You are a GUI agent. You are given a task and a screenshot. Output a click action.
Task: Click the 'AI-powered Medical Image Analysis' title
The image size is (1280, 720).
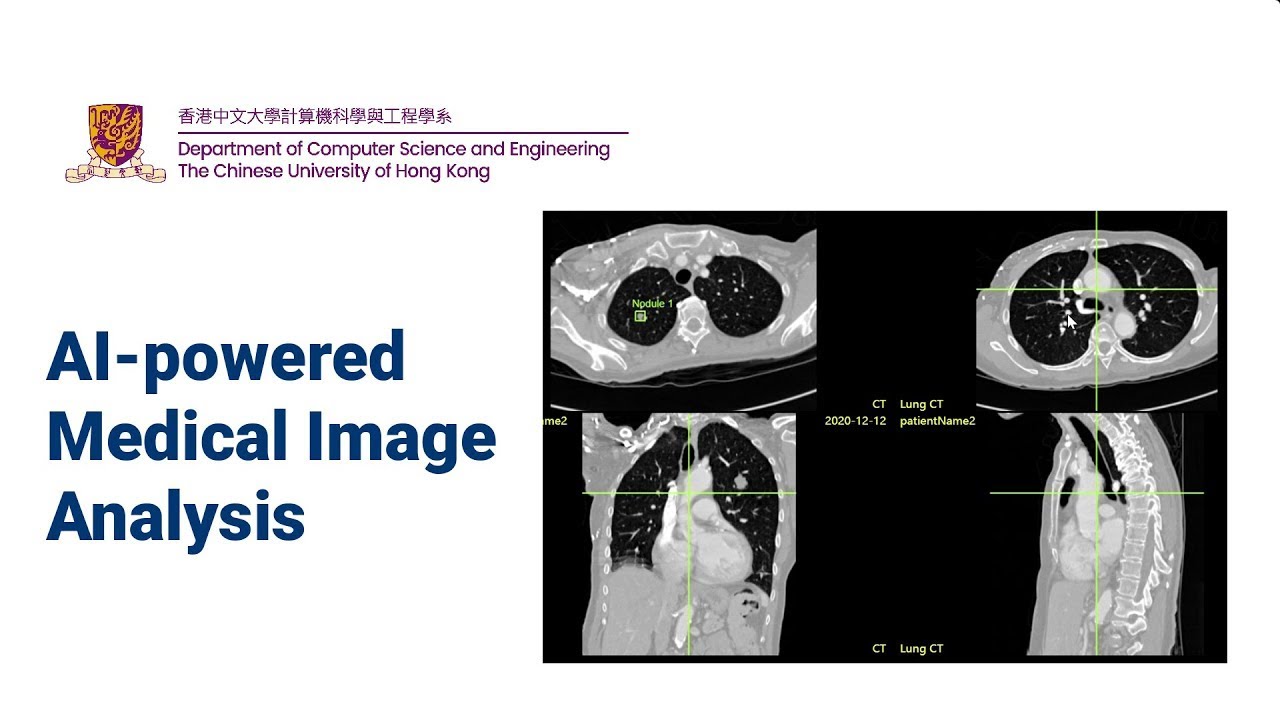point(271,437)
